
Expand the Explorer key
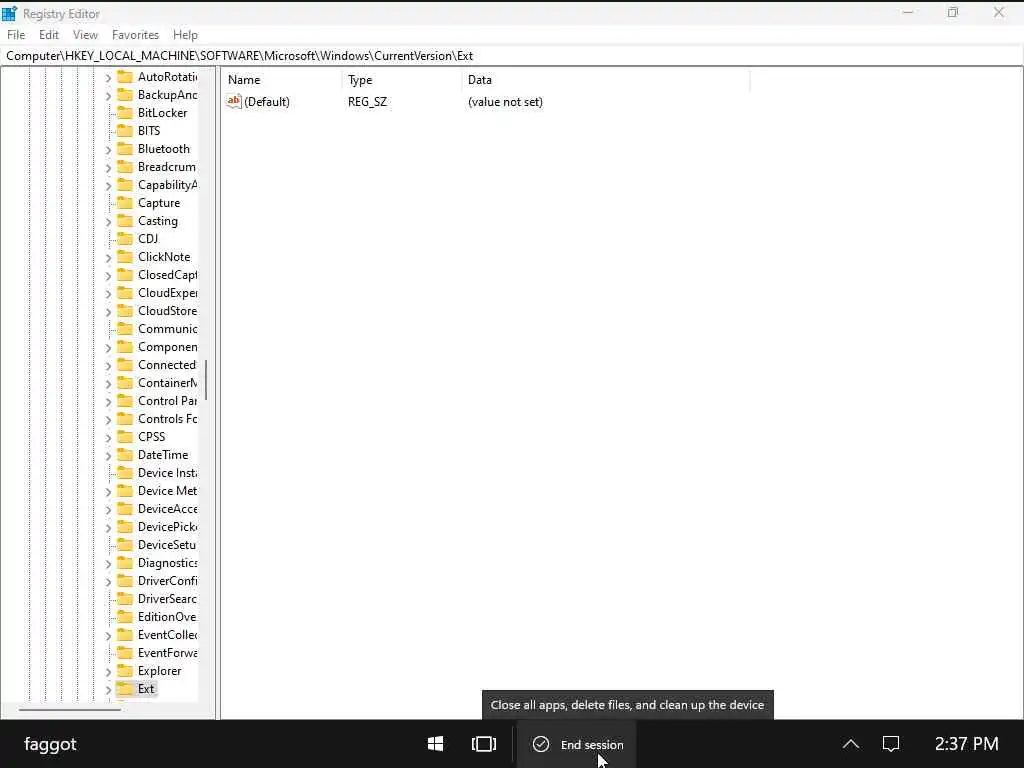point(108,671)
